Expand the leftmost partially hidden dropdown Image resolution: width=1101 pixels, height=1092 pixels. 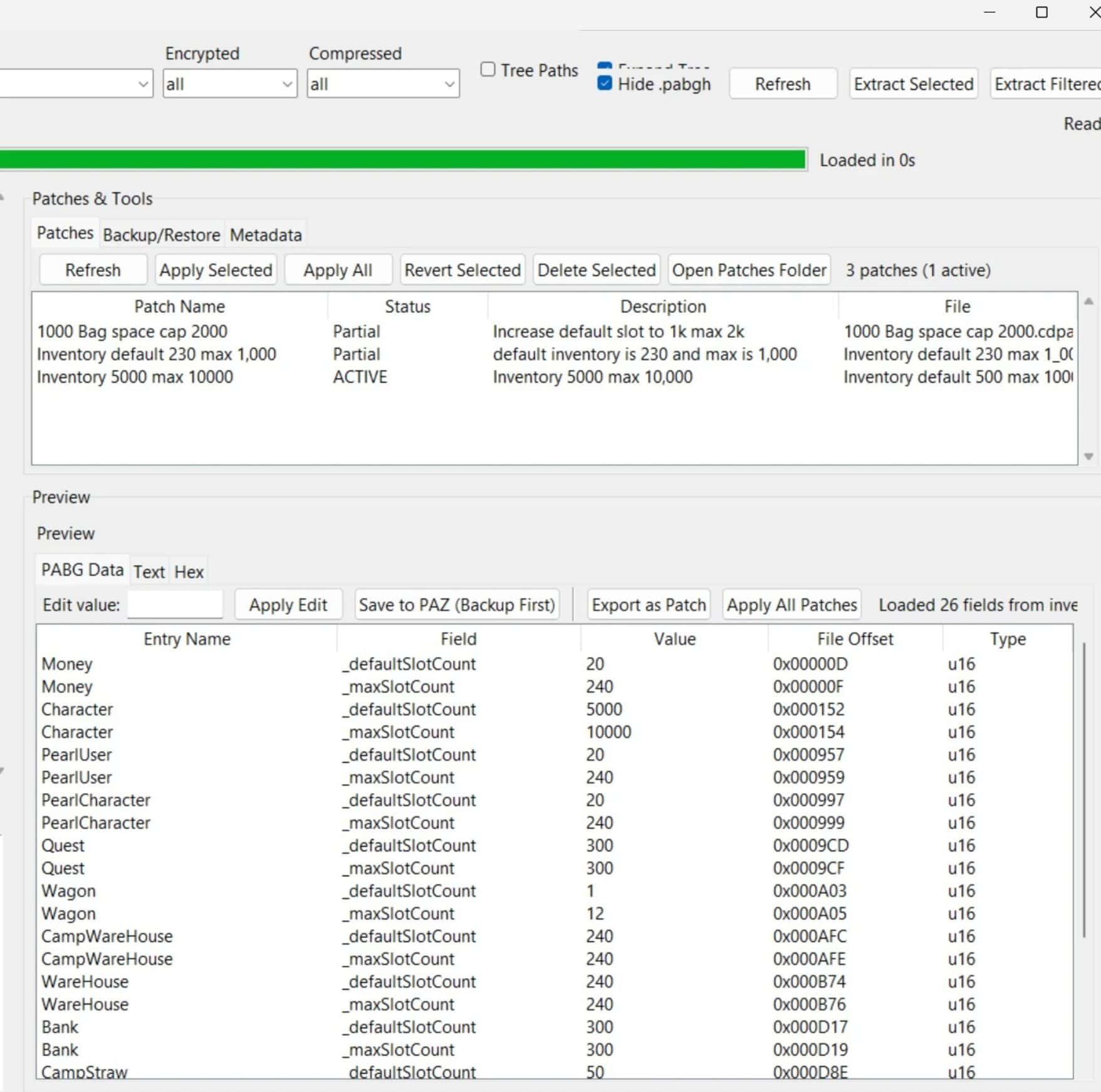(x=143, y=84)
